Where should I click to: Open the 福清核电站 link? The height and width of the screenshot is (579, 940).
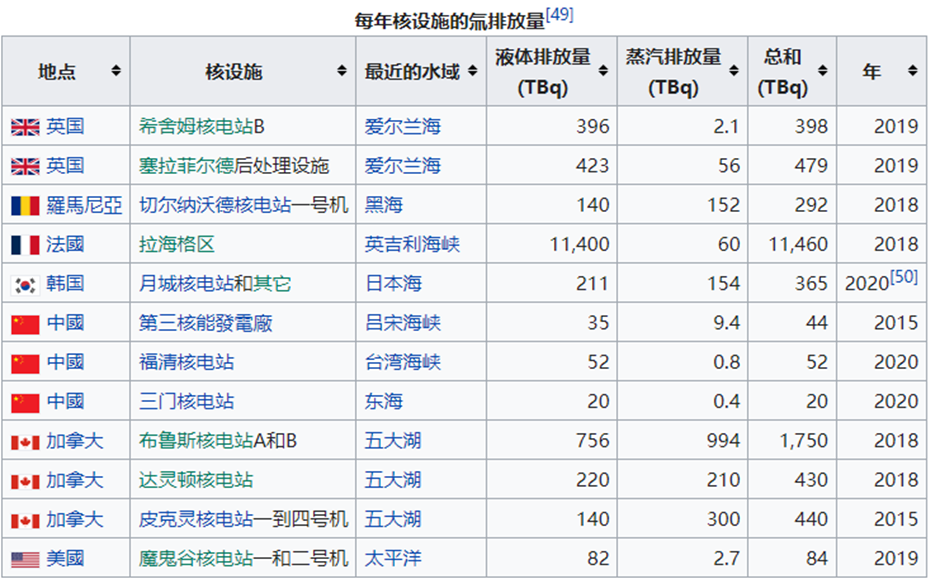[186, 362]
